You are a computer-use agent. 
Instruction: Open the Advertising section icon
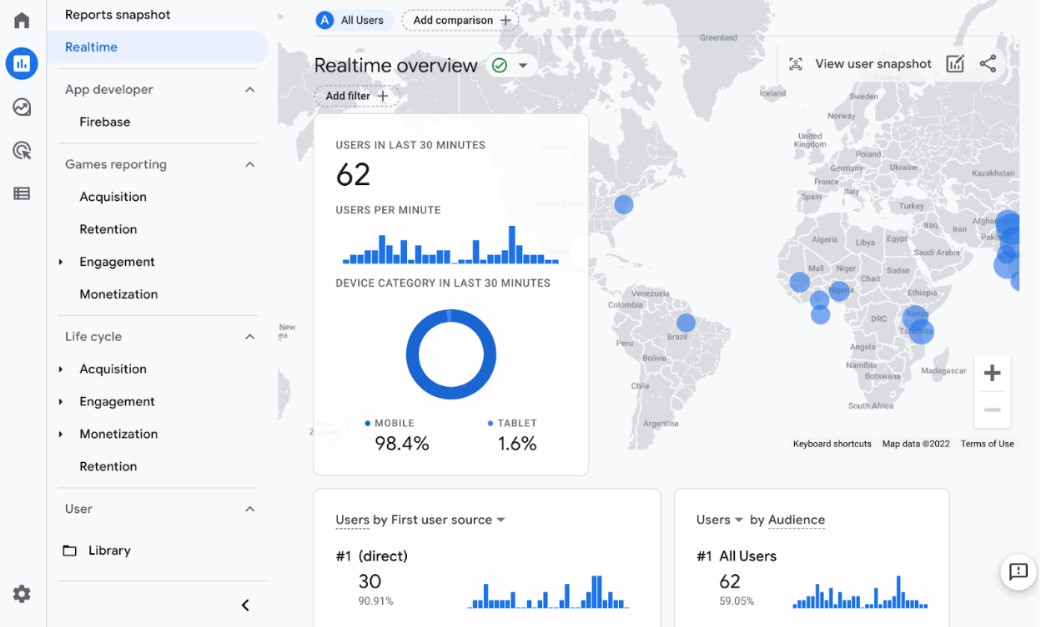(x=21, y=149)
